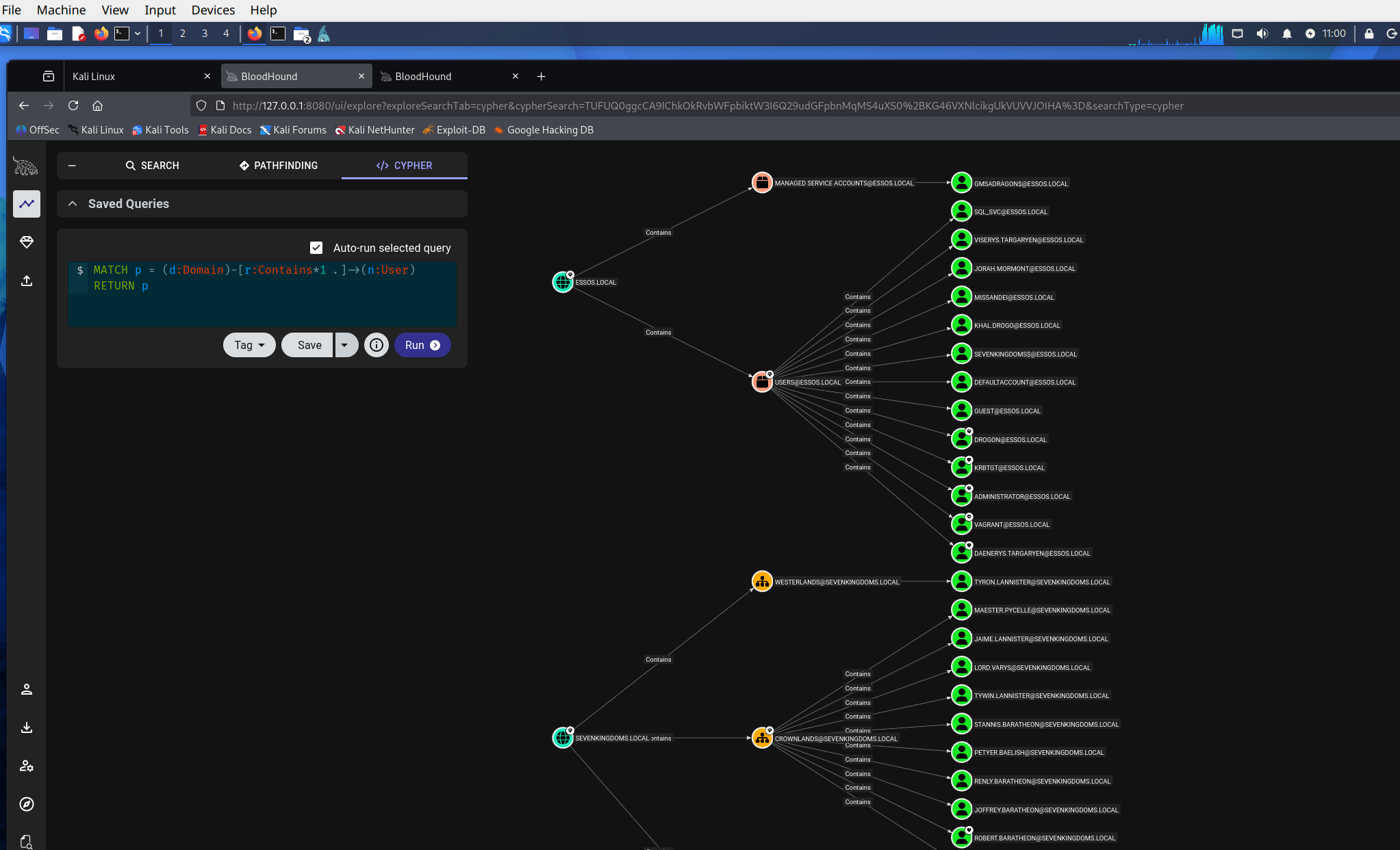1400x850 pixels.
Task: Open the Explore graph sidebar icon
Action: [27, 204]
